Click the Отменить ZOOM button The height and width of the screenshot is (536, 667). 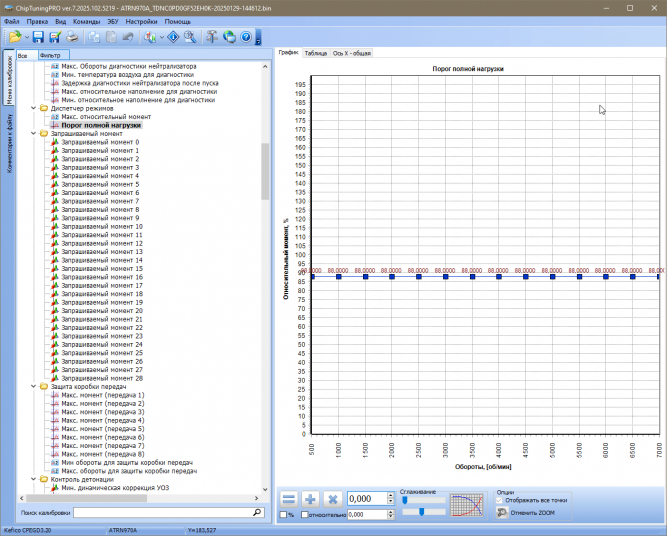click(x=525, y=513)
